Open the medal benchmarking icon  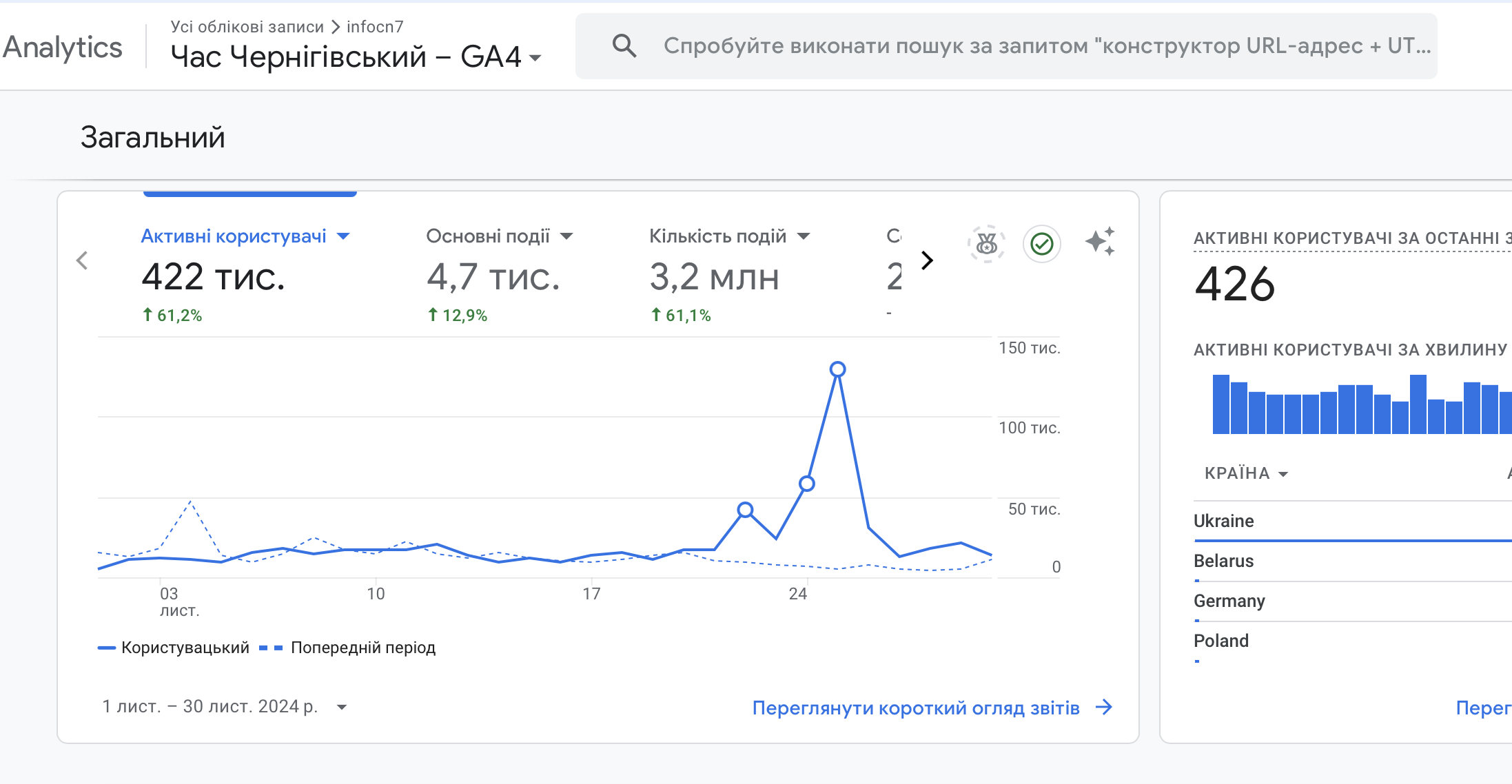986,243
